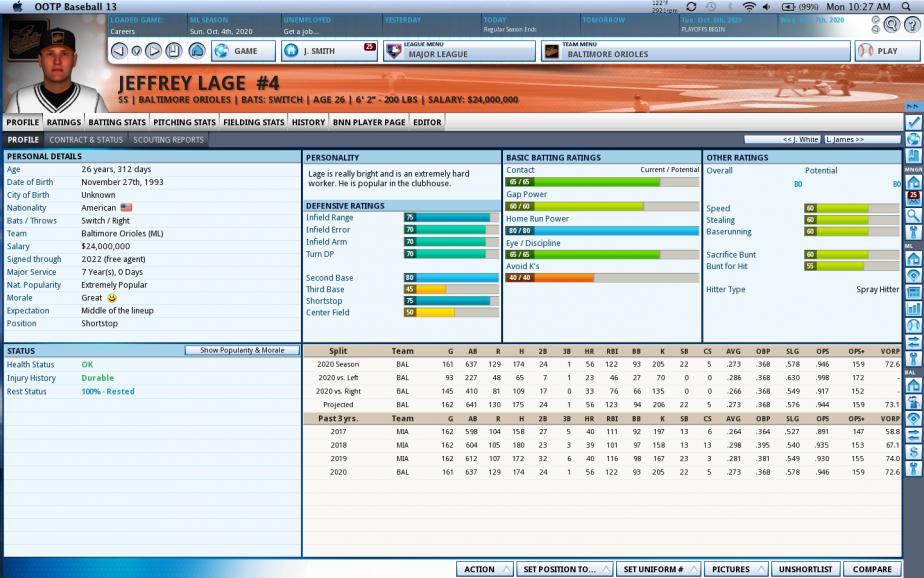Click the tools icon in MNGR sidebar section

913,232
